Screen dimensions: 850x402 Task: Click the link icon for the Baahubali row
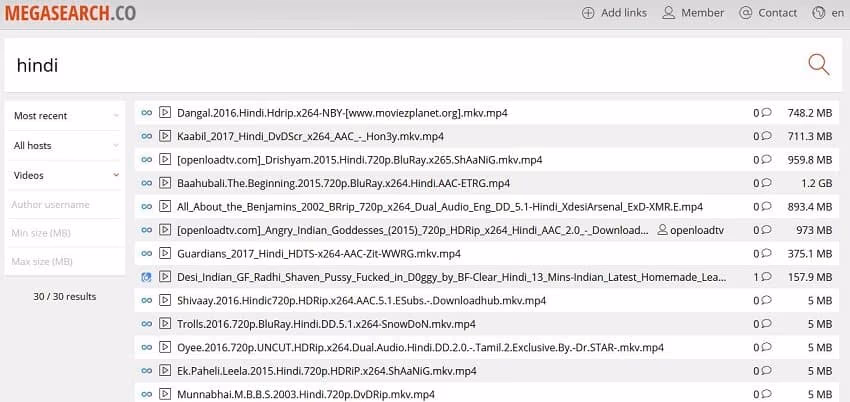click(x=146, y=183)
